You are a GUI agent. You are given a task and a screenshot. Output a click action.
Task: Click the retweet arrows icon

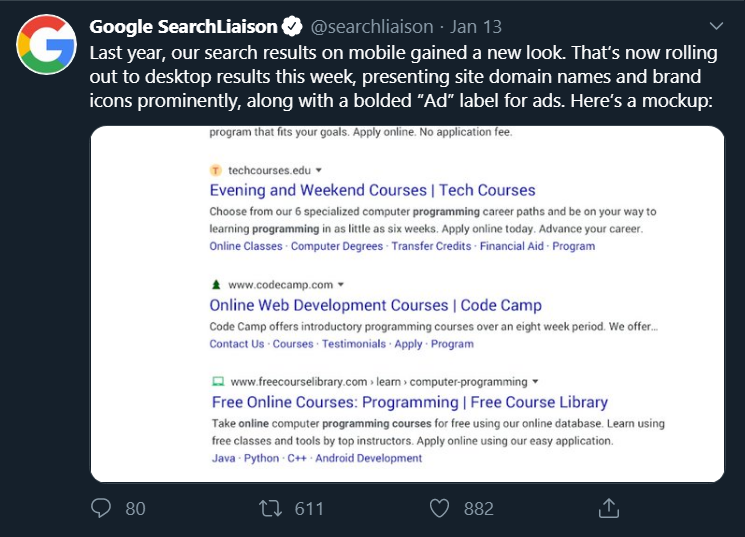point(270,508)
